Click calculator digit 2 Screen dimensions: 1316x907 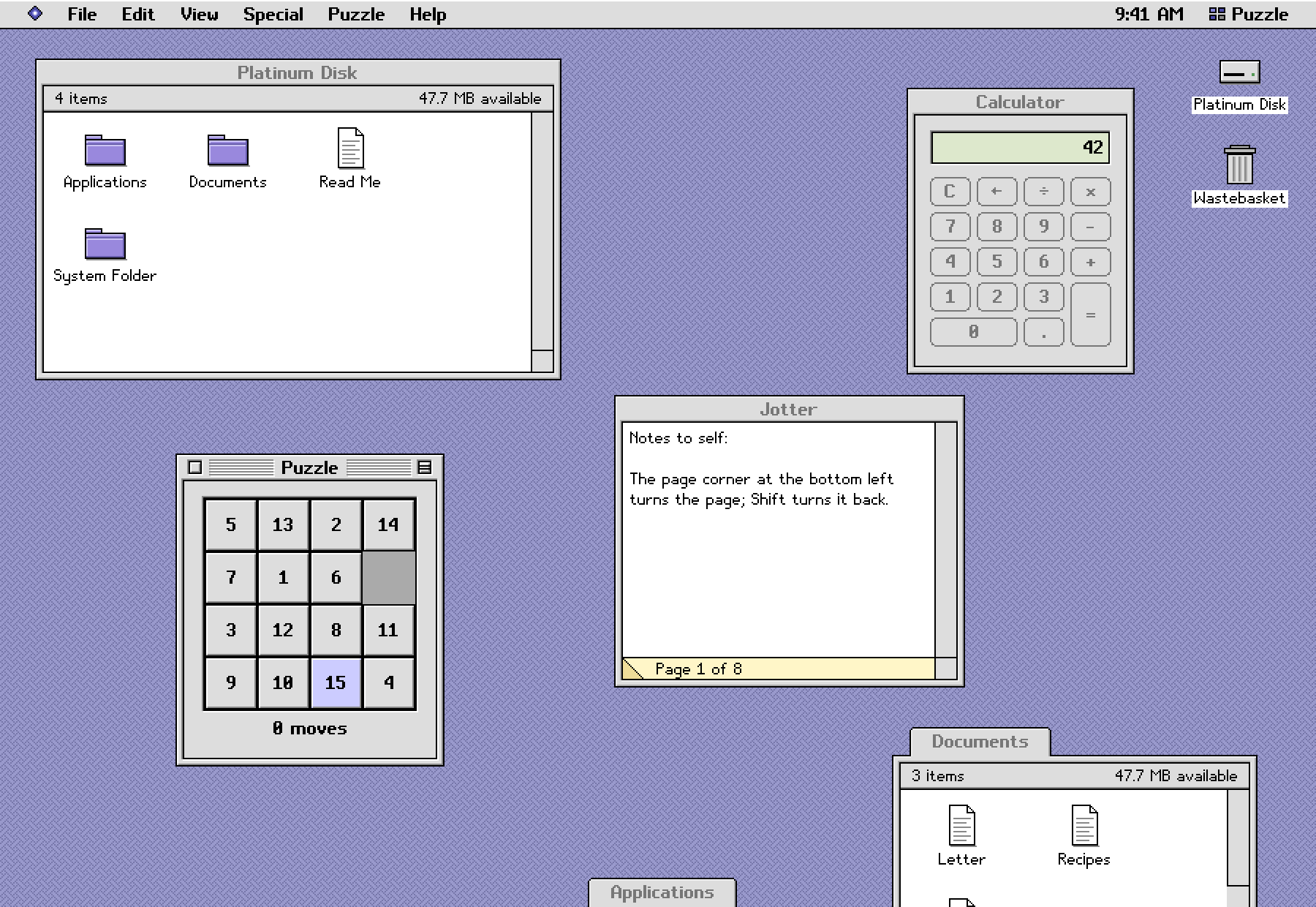point(997,297)
